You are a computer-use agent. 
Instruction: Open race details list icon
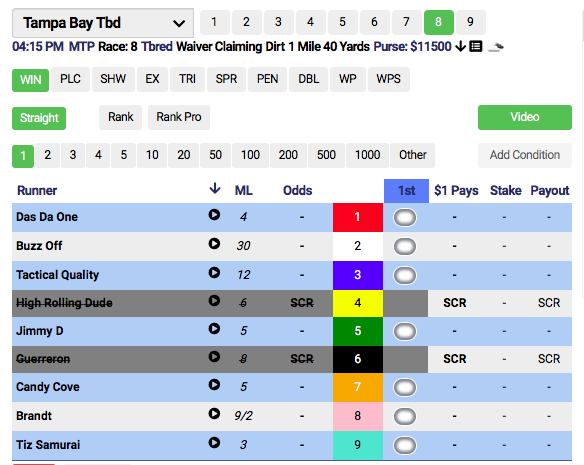pyautogui.click(x=476, y=47)
